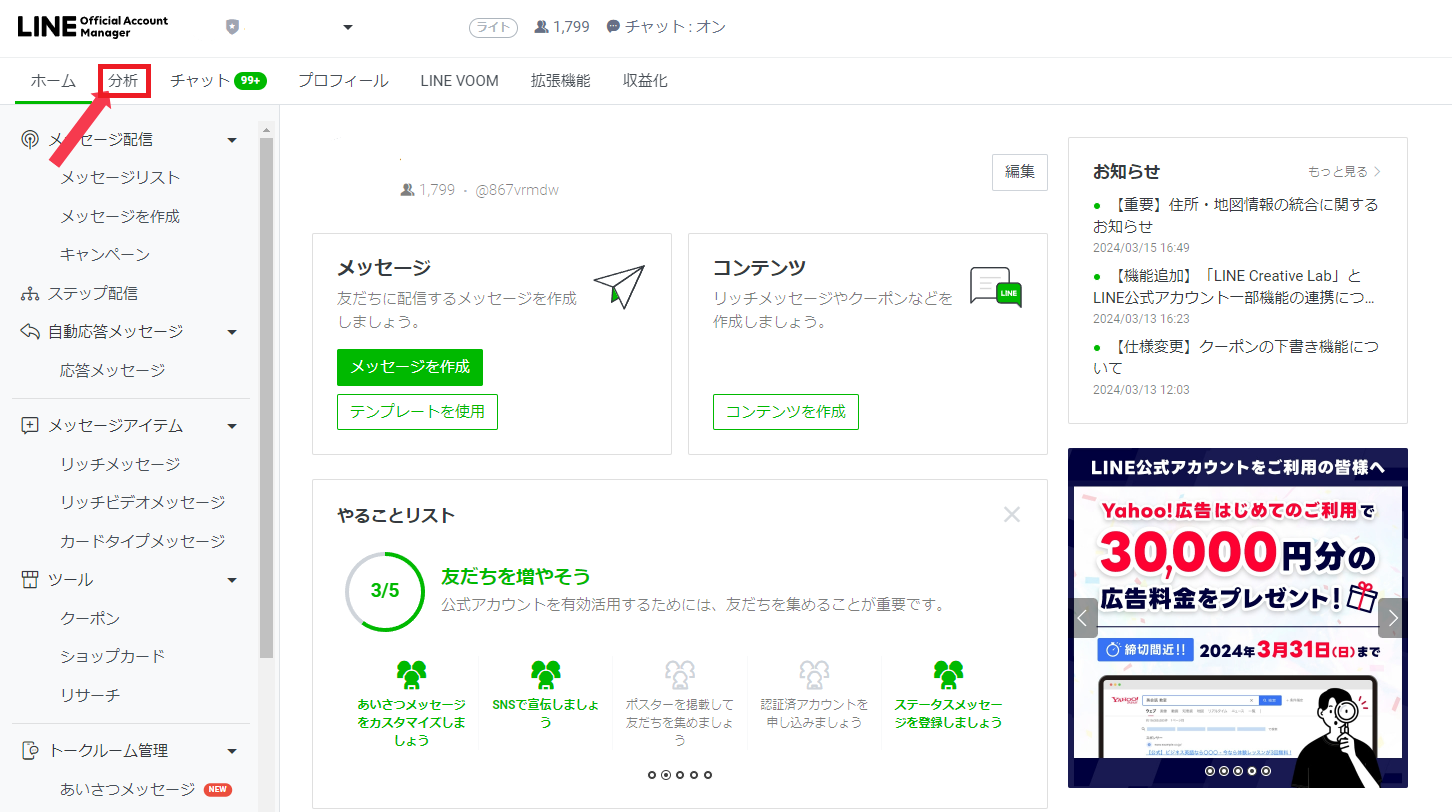Screen dimensions: 1452x812
Task: Open クーポン in sidebar
Action: pos(90,618)
